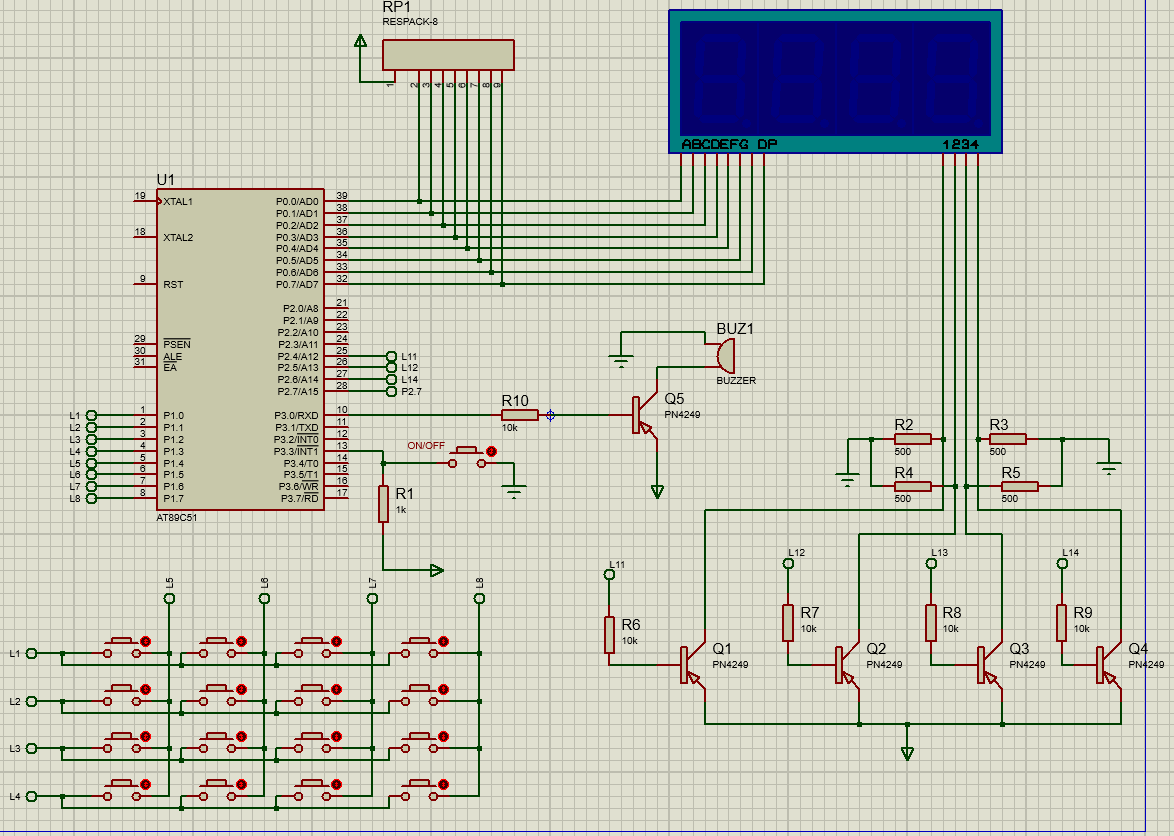Screen dimensions: 1174x836
Task: Select resistor R10 on the P3.0 line
Action: click(519, 415)
